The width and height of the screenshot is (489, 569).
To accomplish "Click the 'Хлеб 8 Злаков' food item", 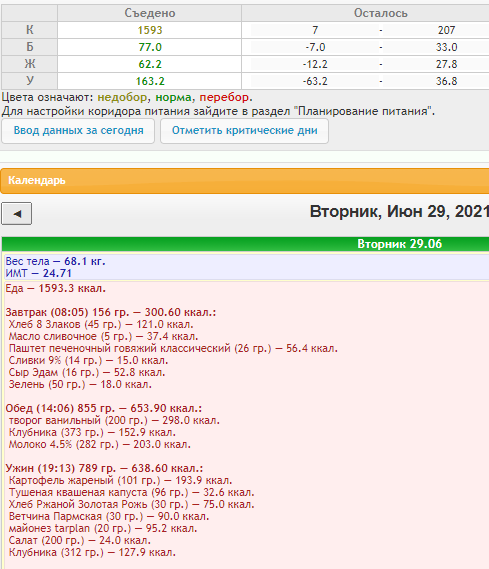I will click(x=101, y=324).
